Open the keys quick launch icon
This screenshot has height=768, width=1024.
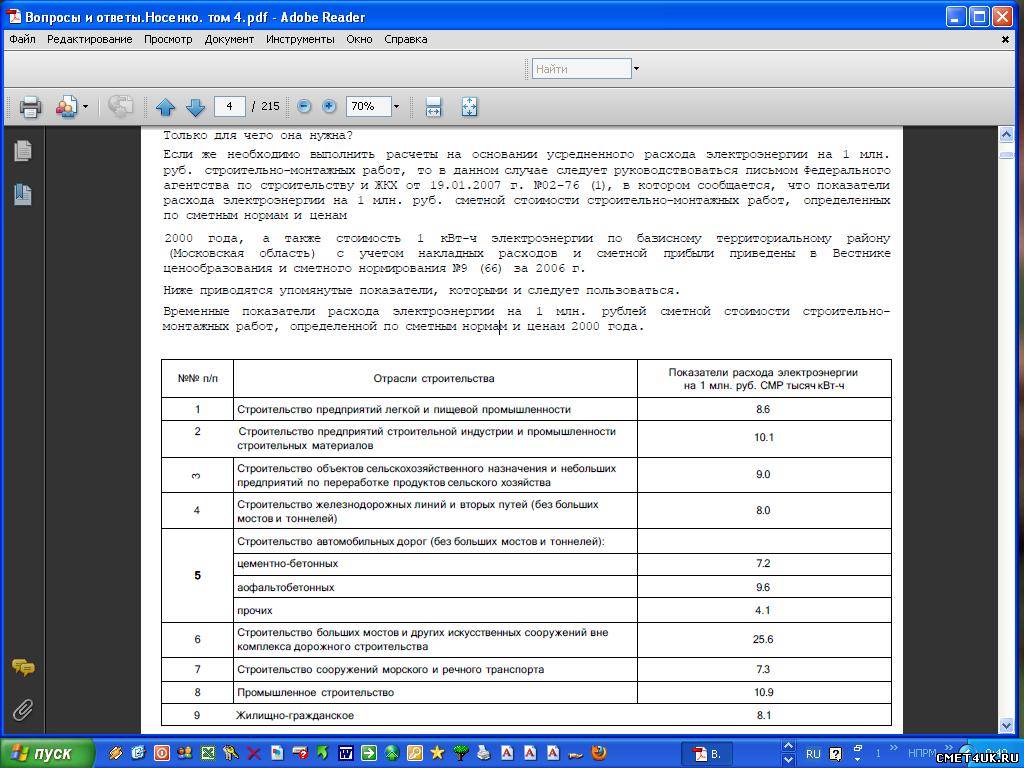pos(231,753)
